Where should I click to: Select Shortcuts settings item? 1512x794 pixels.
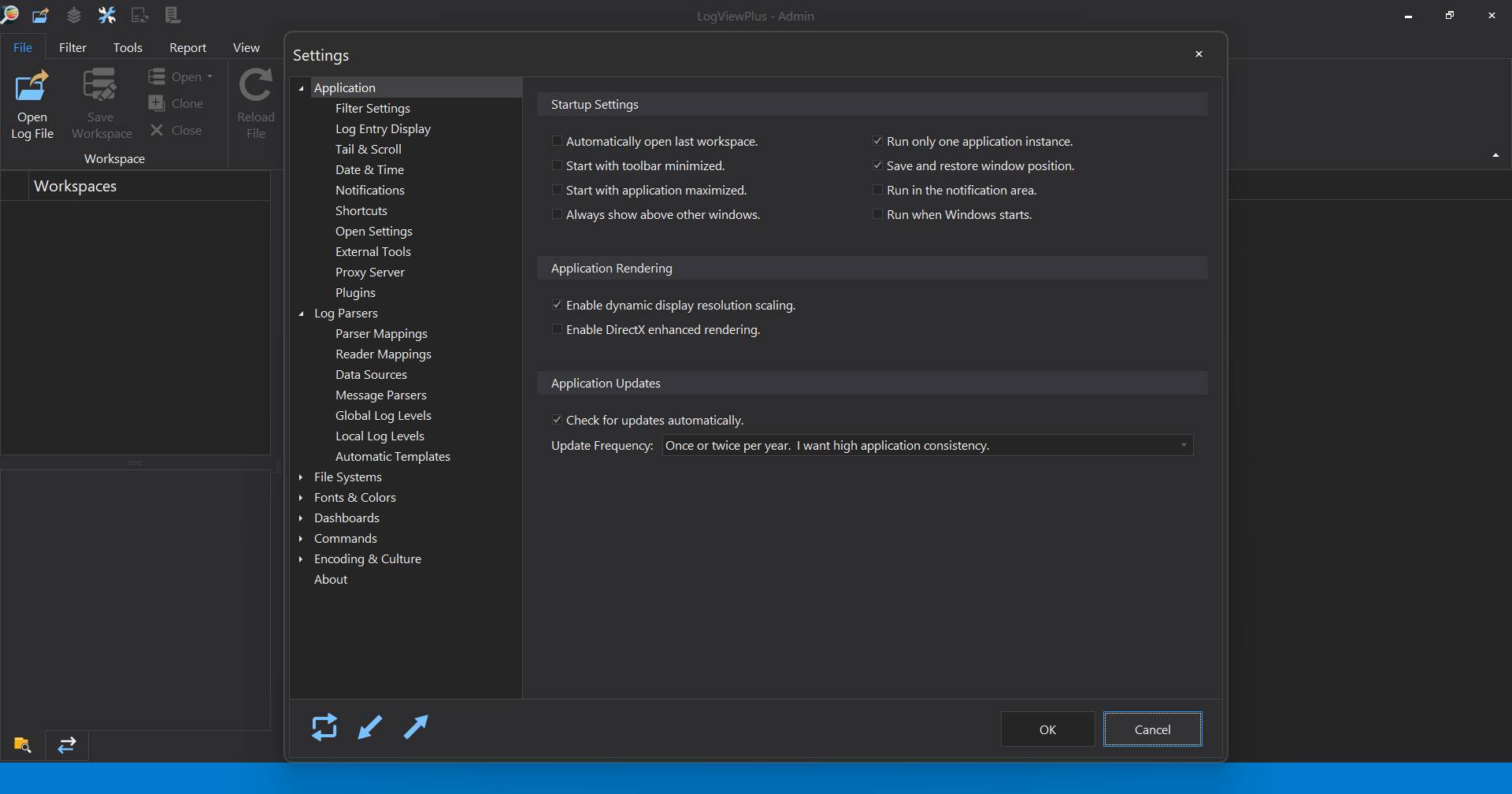[x=361, y=210]
